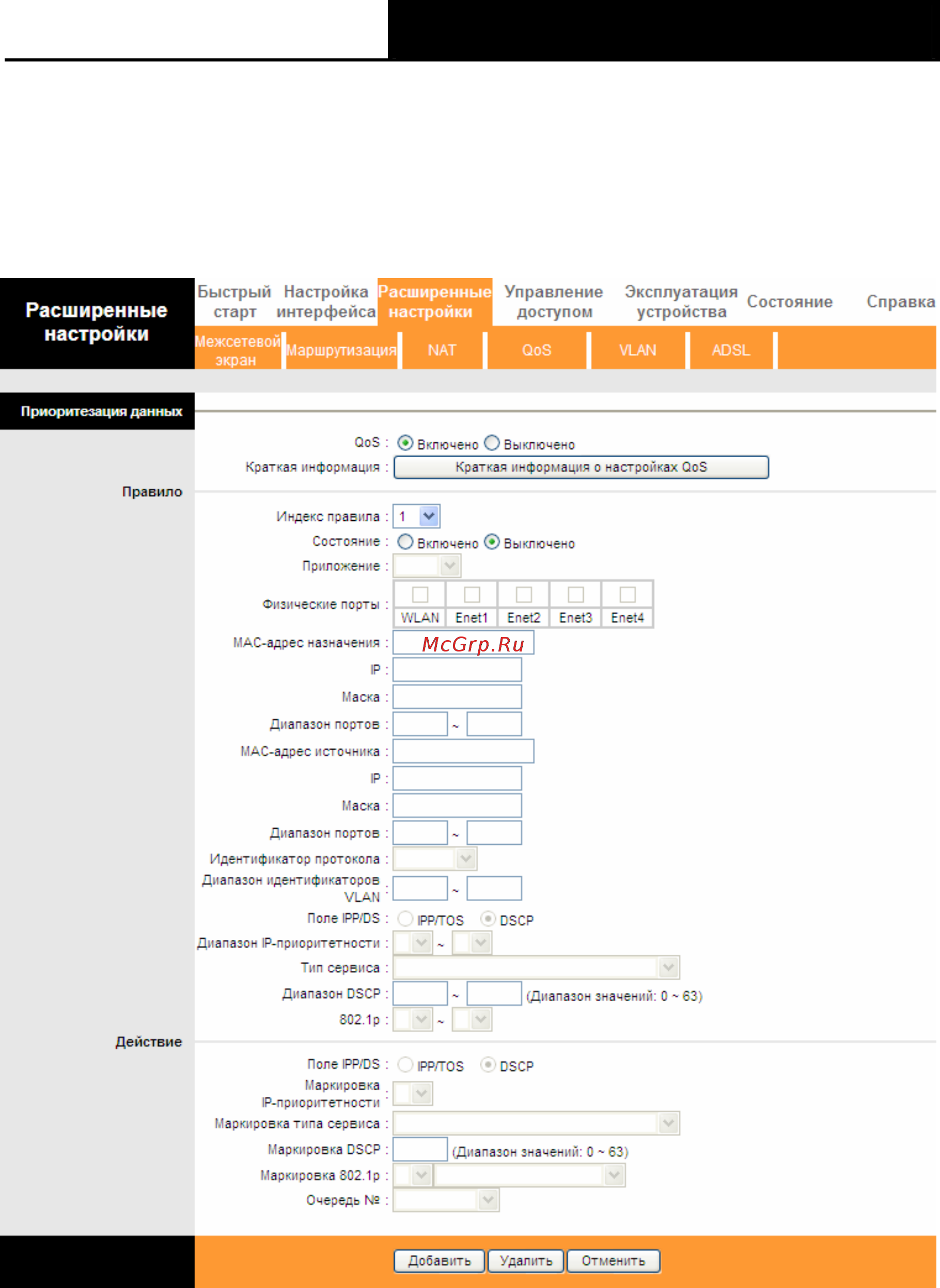Viewport: 940px width, 1288px height.
Task: Focus the destination Маска field
Action: [x=457, y=697]
